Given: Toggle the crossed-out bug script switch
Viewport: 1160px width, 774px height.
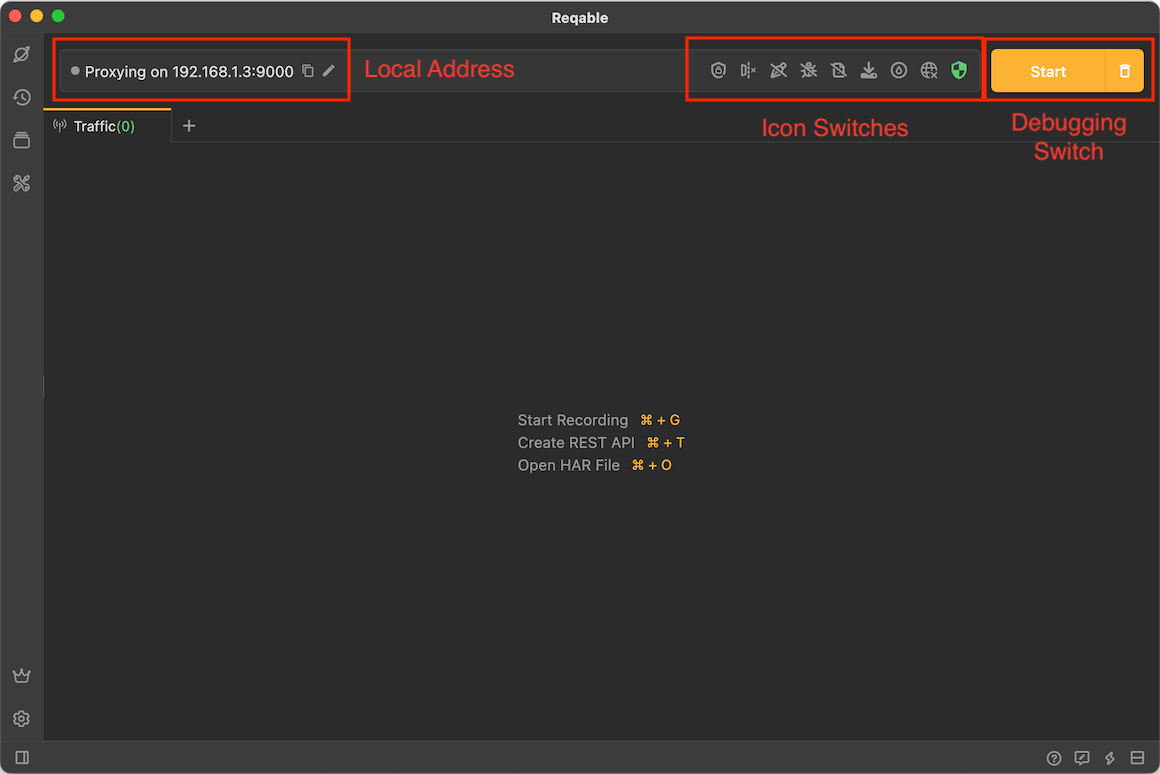Looking at the screenshot, I should click(809, 70).
